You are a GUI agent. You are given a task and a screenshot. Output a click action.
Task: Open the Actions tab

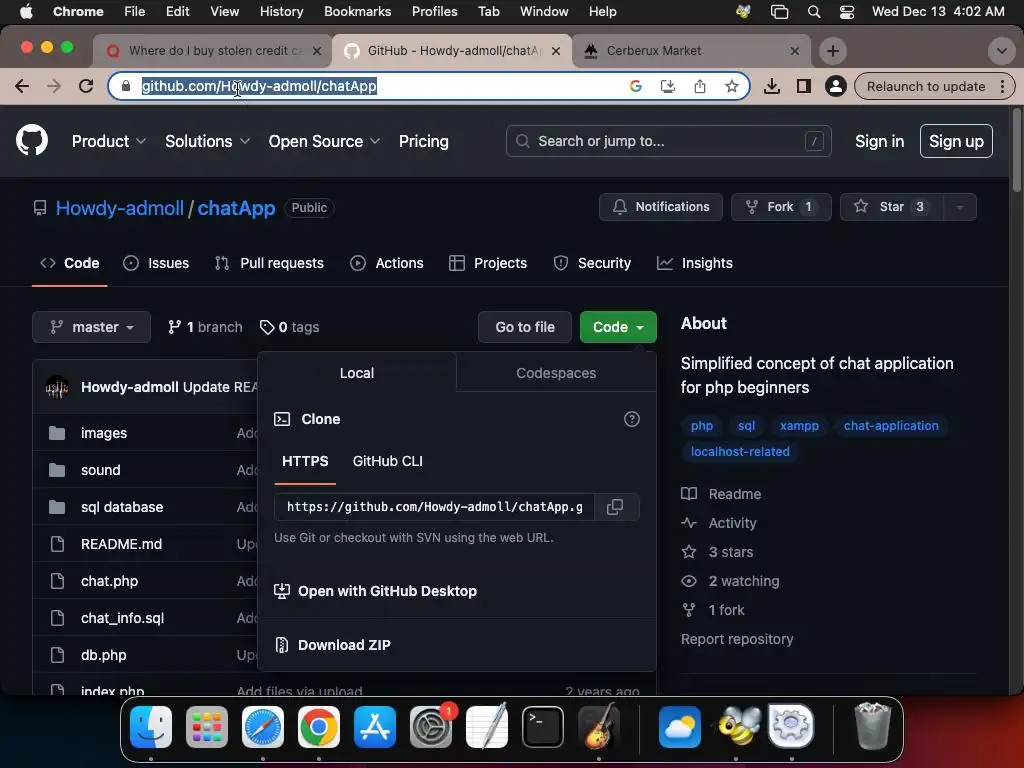(387, 263)
